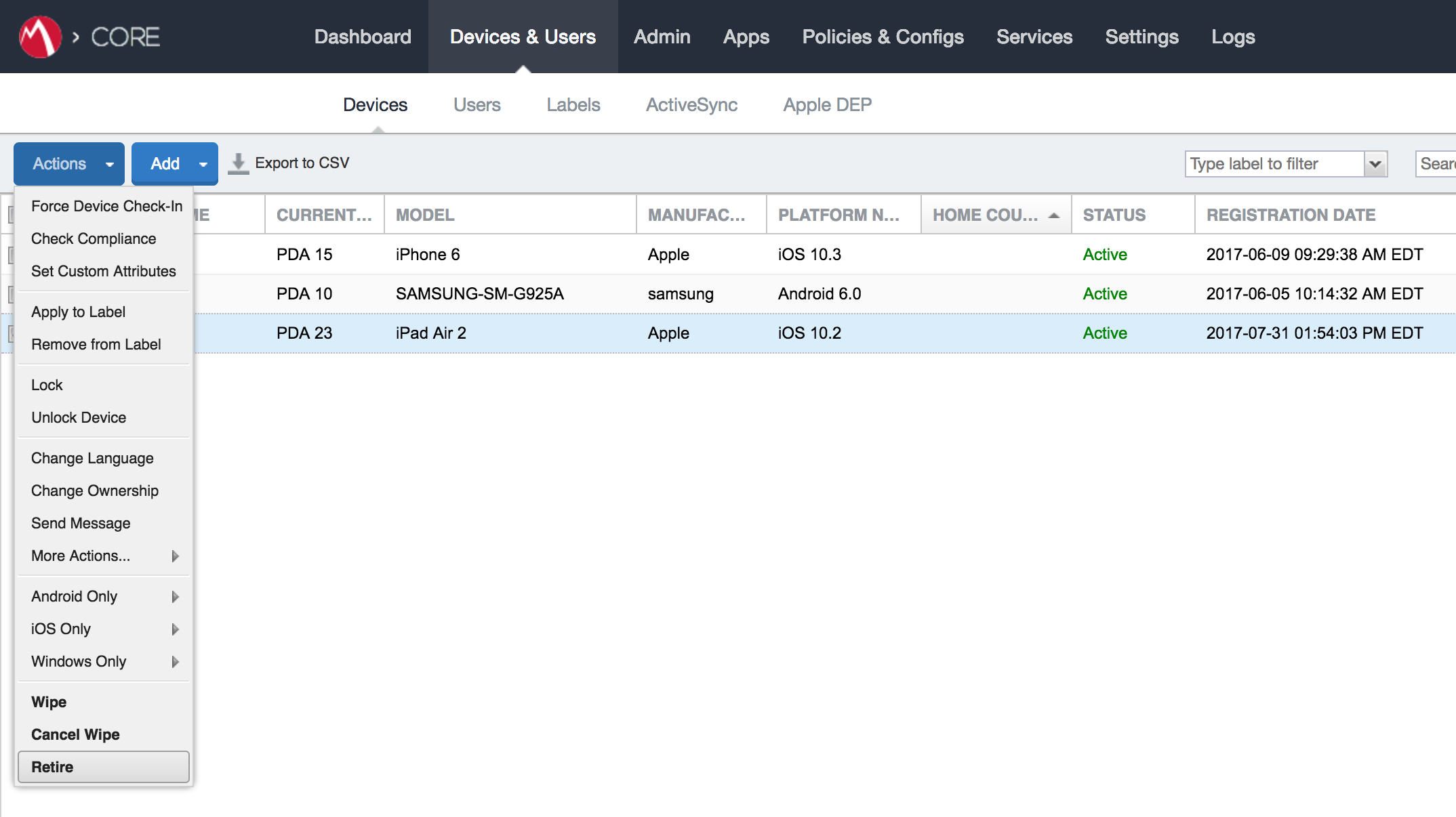The height and width of the screenshot is (817, 1456).
Task: Select Send Message menu entry
Action: pyautogui.click(x=81, y=523)
